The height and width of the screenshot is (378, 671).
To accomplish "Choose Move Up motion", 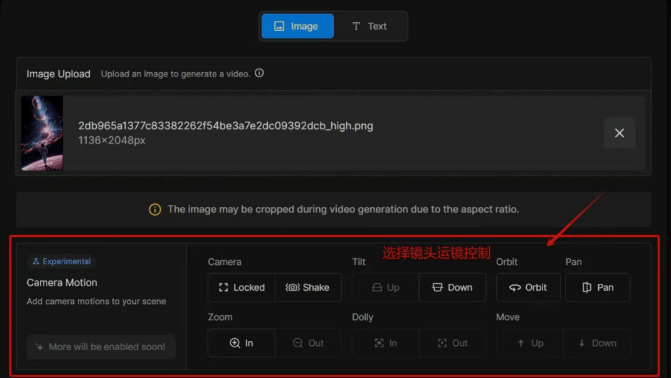I will pyautogui.click(x=530, y=343).
